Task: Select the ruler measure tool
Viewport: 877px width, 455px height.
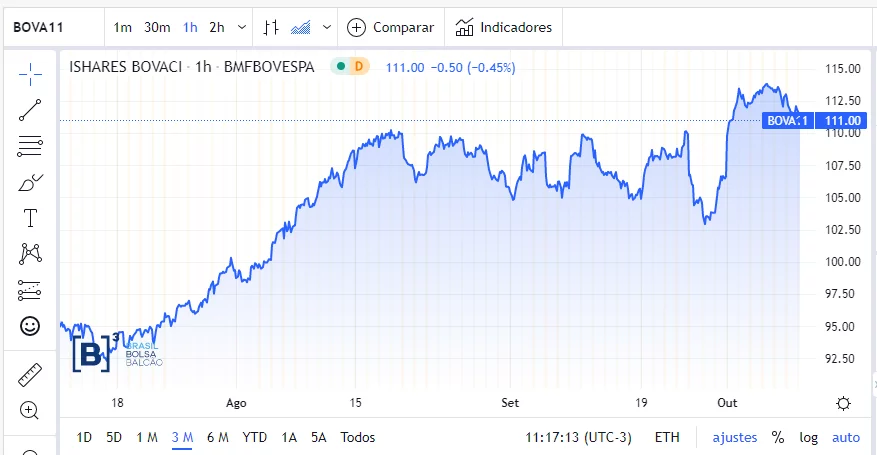Action: click(x=30, y=375)
